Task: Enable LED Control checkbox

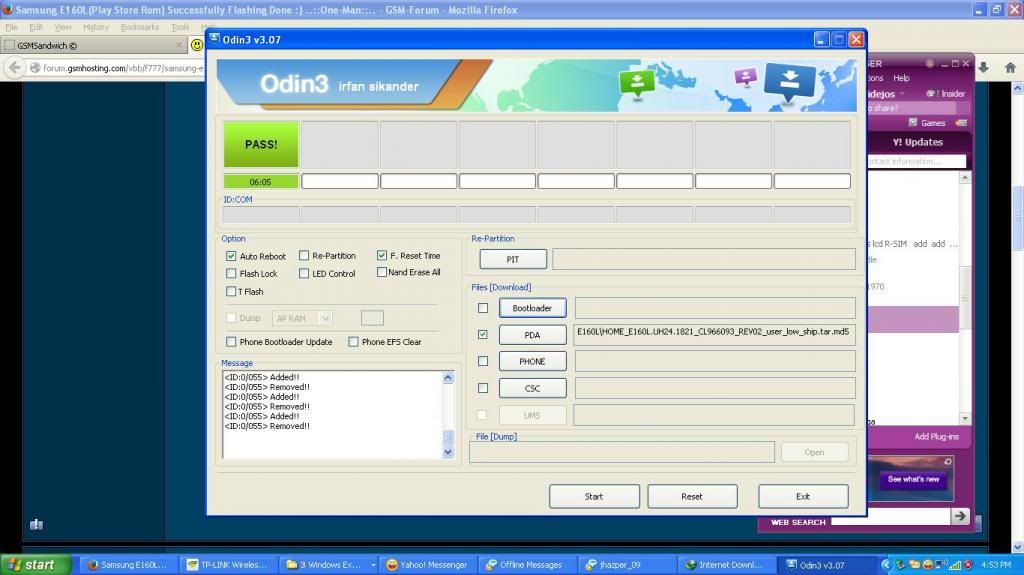Action: pyautogui.click(x=304, y=273)
